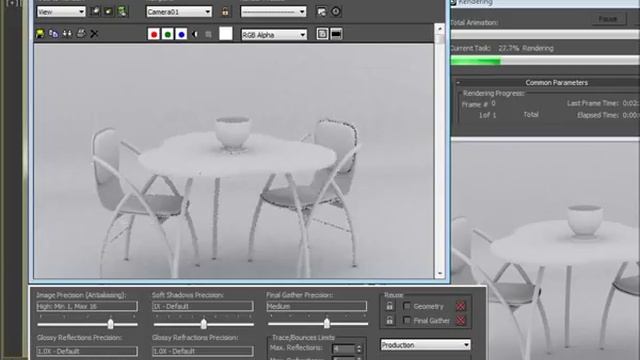Click the Glossy Reflections Precision value field

click(87, 351)
